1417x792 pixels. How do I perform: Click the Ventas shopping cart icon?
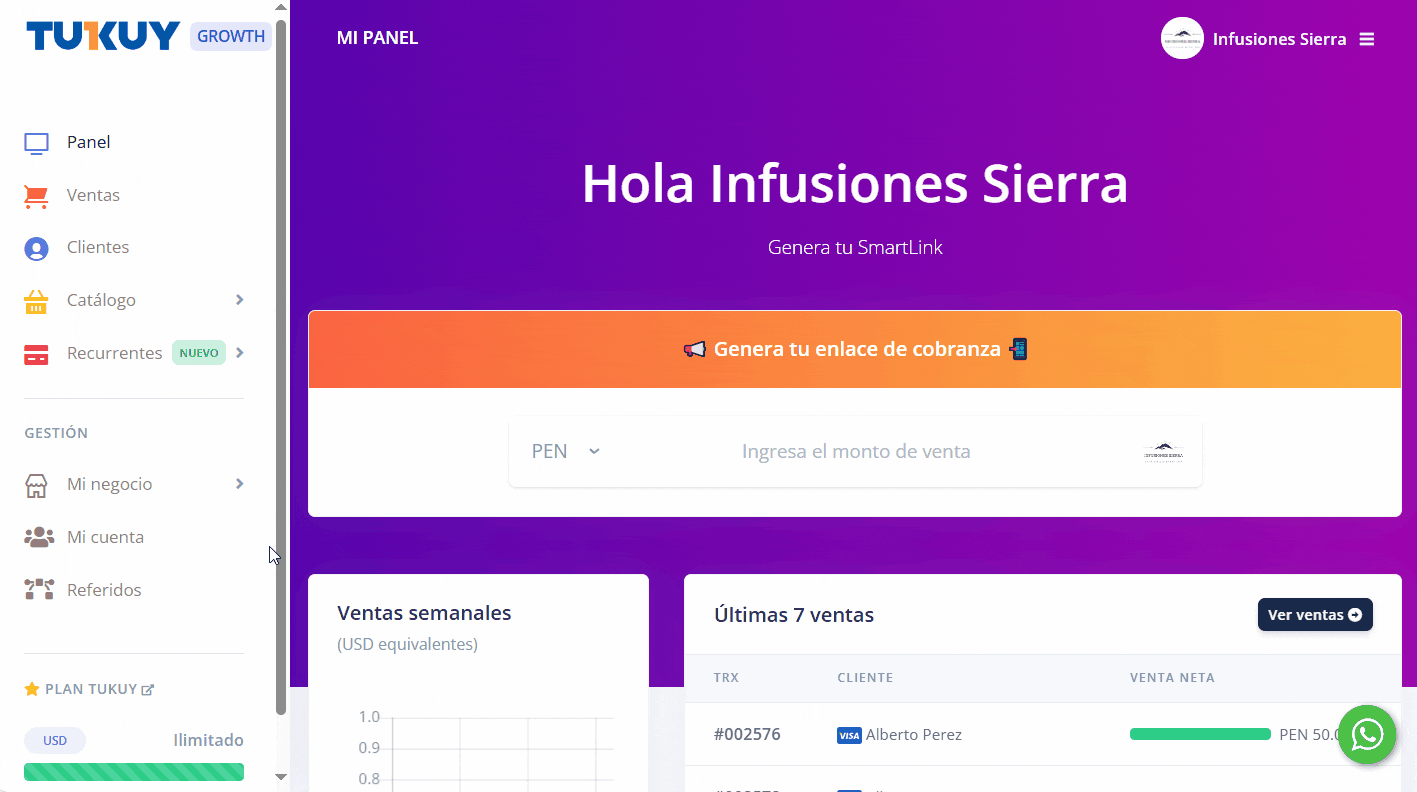36,196
